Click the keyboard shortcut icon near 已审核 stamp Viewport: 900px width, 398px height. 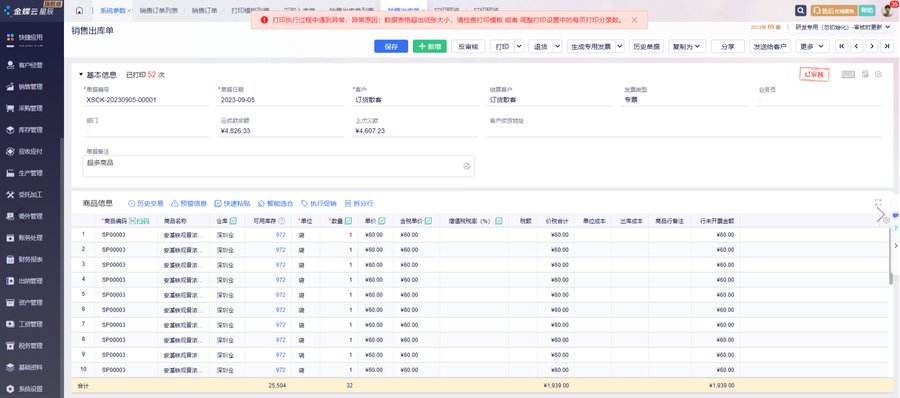848,74
